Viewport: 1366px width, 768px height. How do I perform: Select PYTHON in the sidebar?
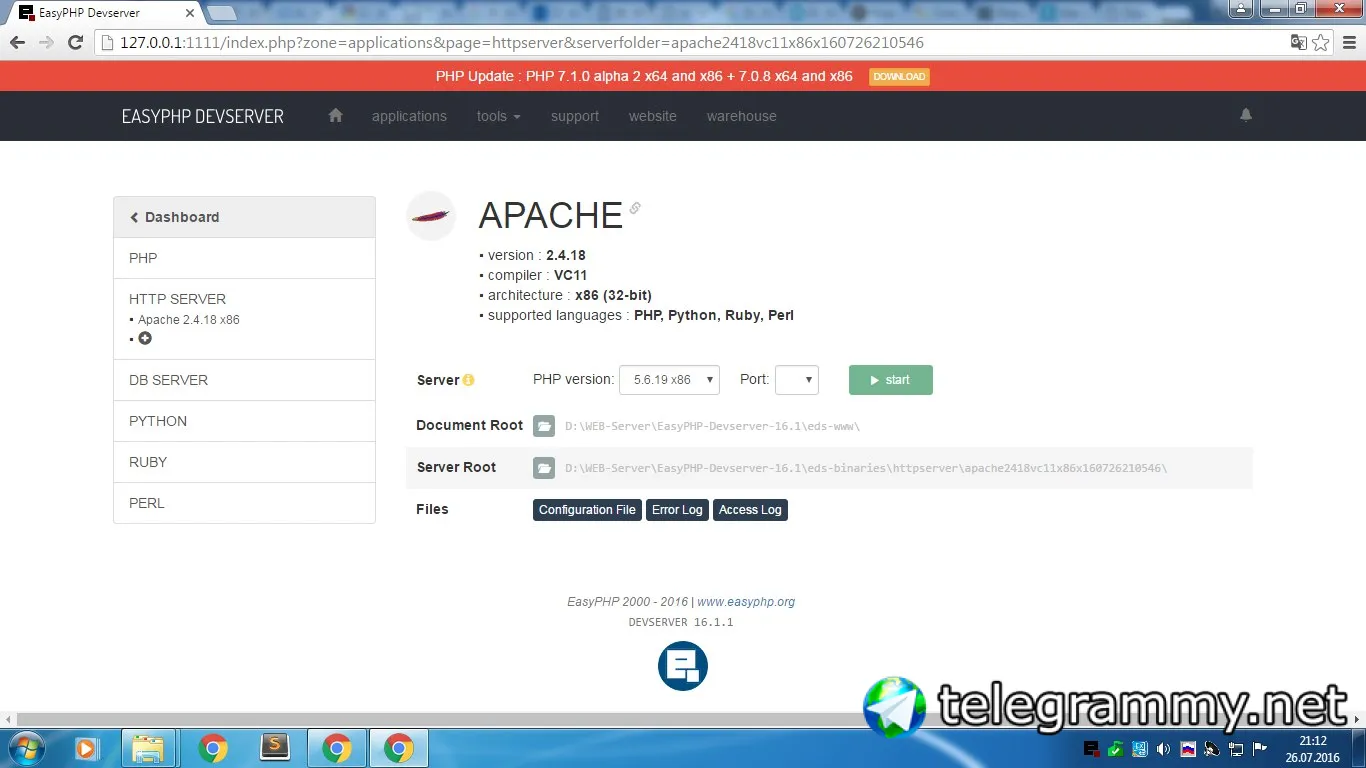245,421
